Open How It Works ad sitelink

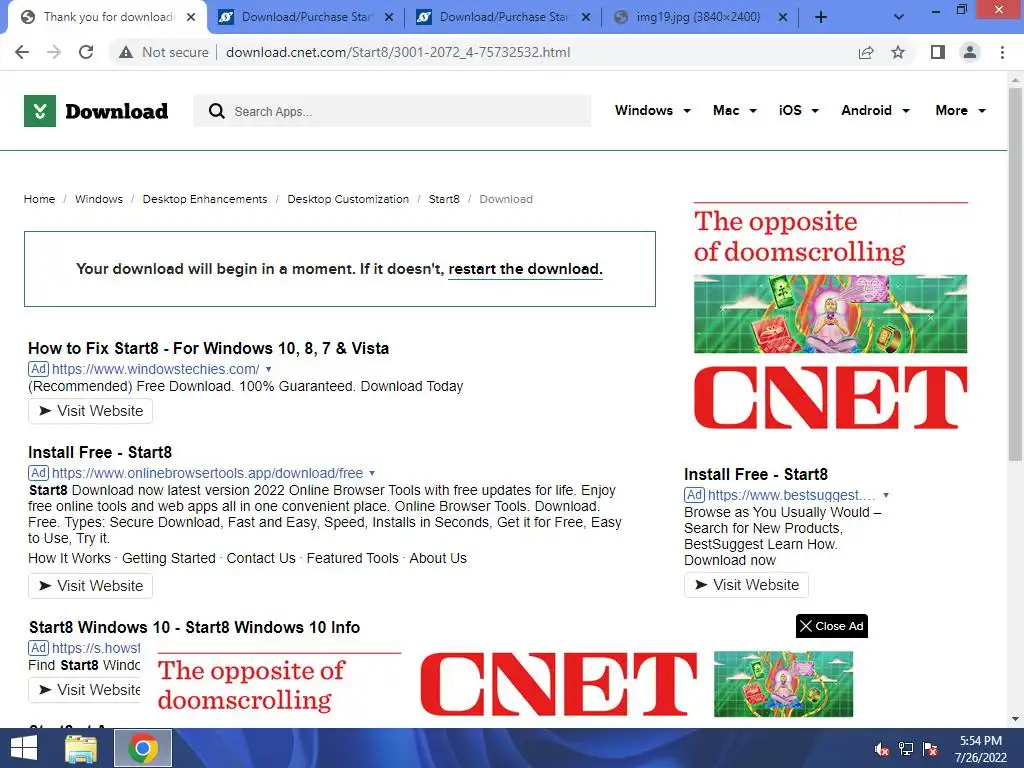pyautogui.click(x=69, y=558)
